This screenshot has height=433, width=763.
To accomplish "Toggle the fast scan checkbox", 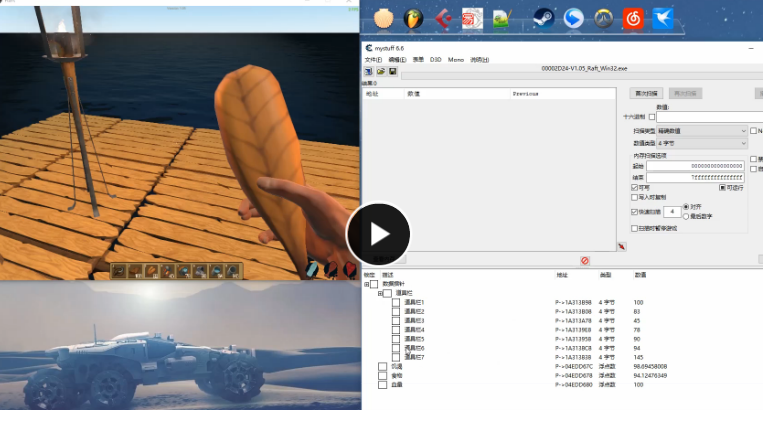I will point(635,212).
